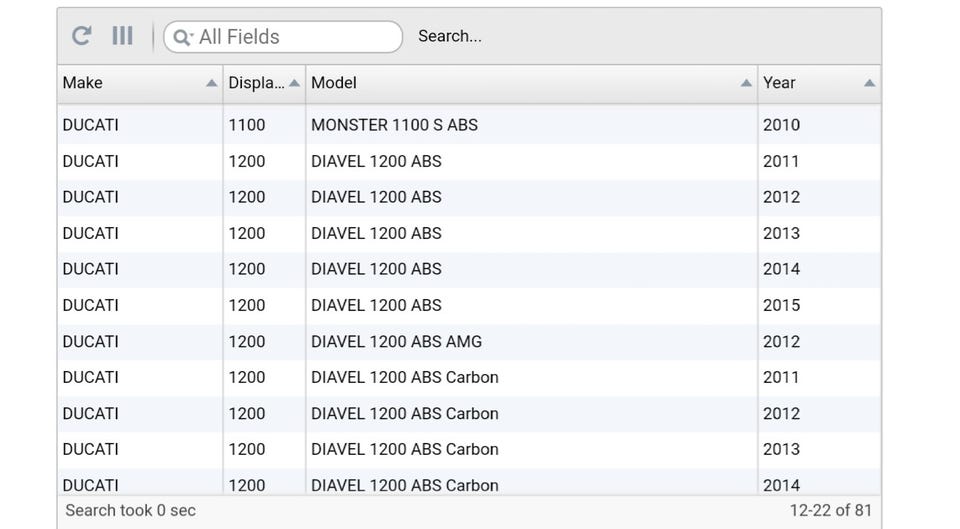
Task: Sort by Make using its arrow
Action: [x=211, y=83]
